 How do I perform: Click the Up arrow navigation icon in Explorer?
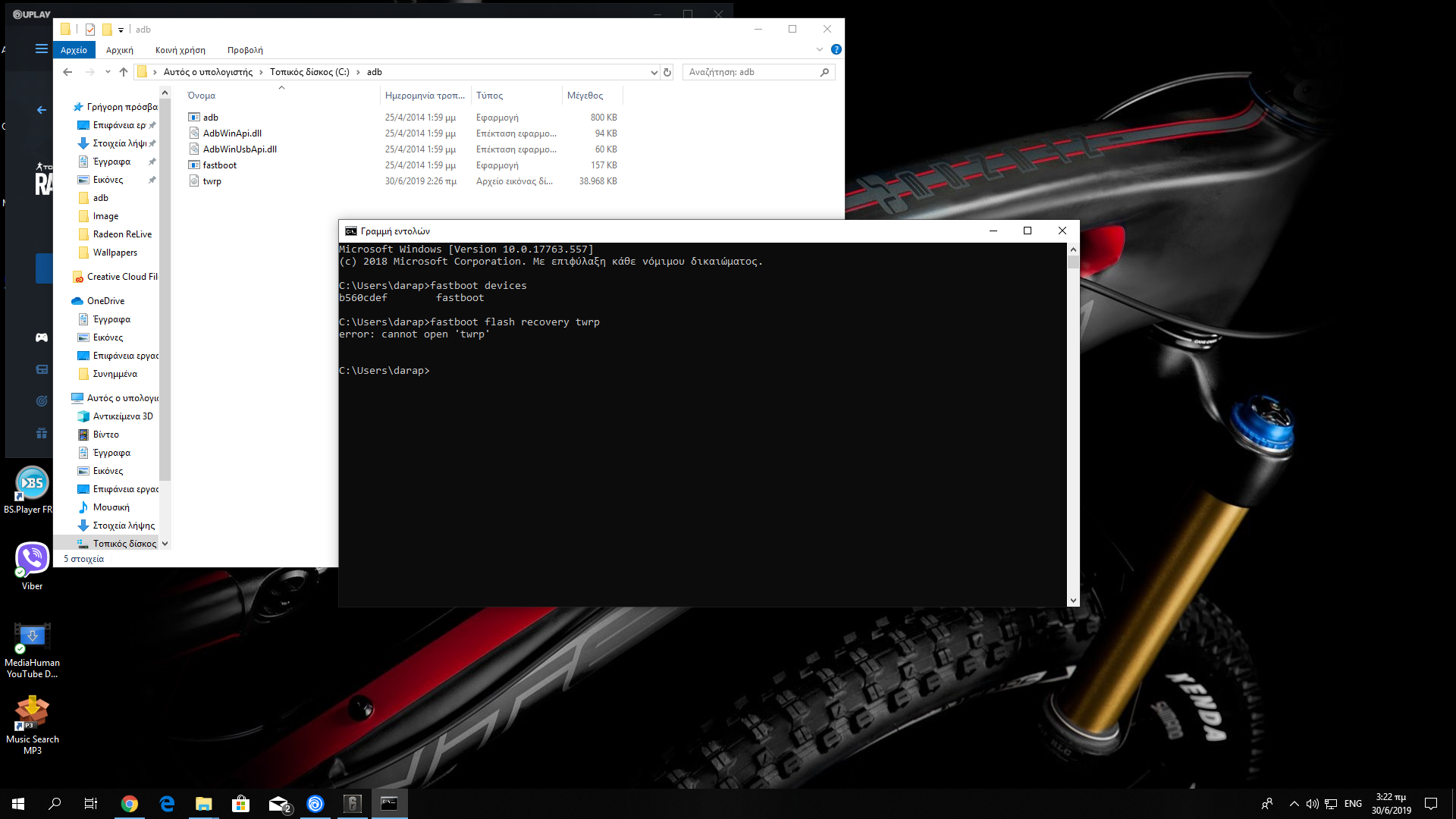coord(124,72)
